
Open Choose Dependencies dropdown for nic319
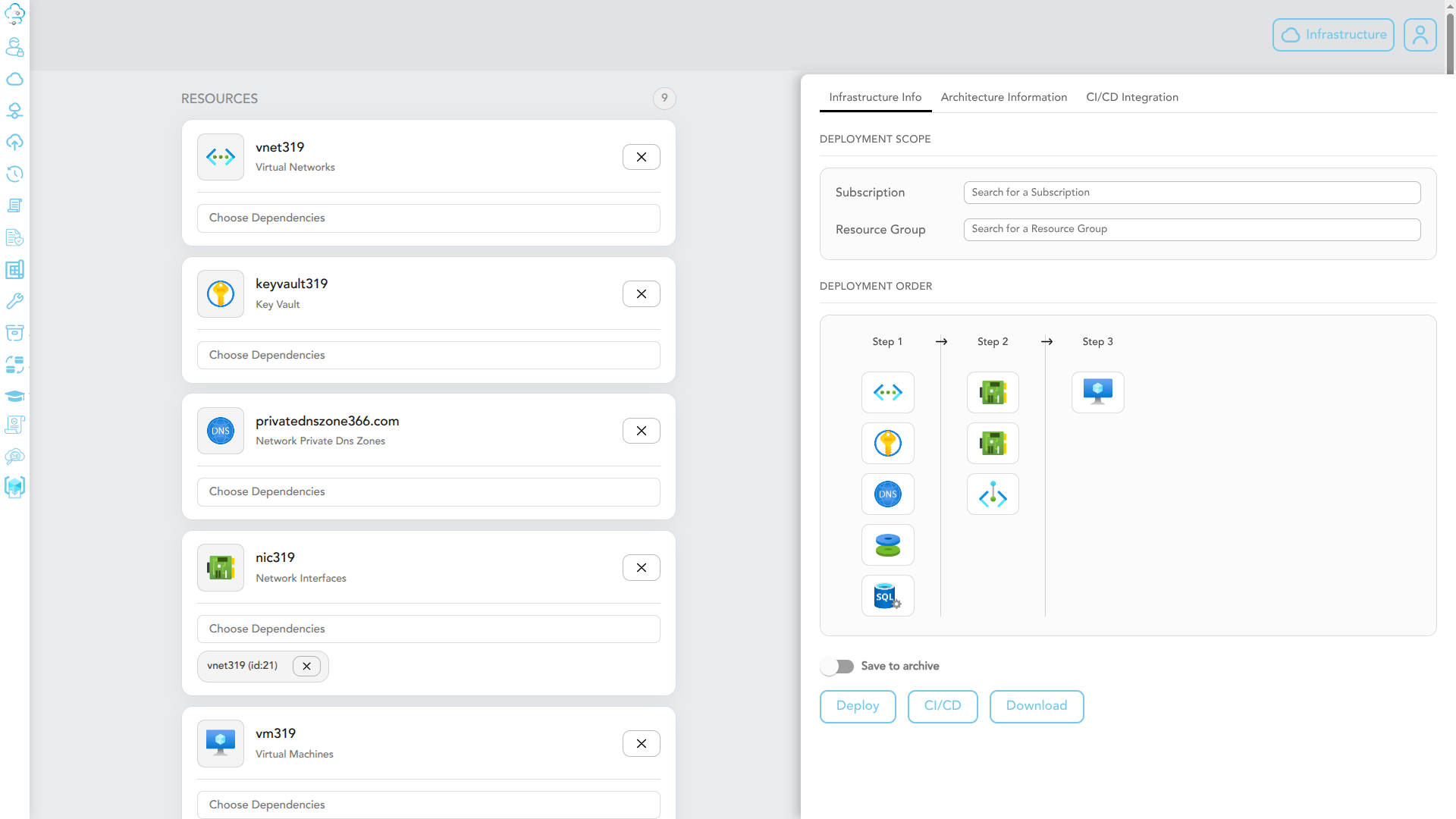(x=428, y=629)
